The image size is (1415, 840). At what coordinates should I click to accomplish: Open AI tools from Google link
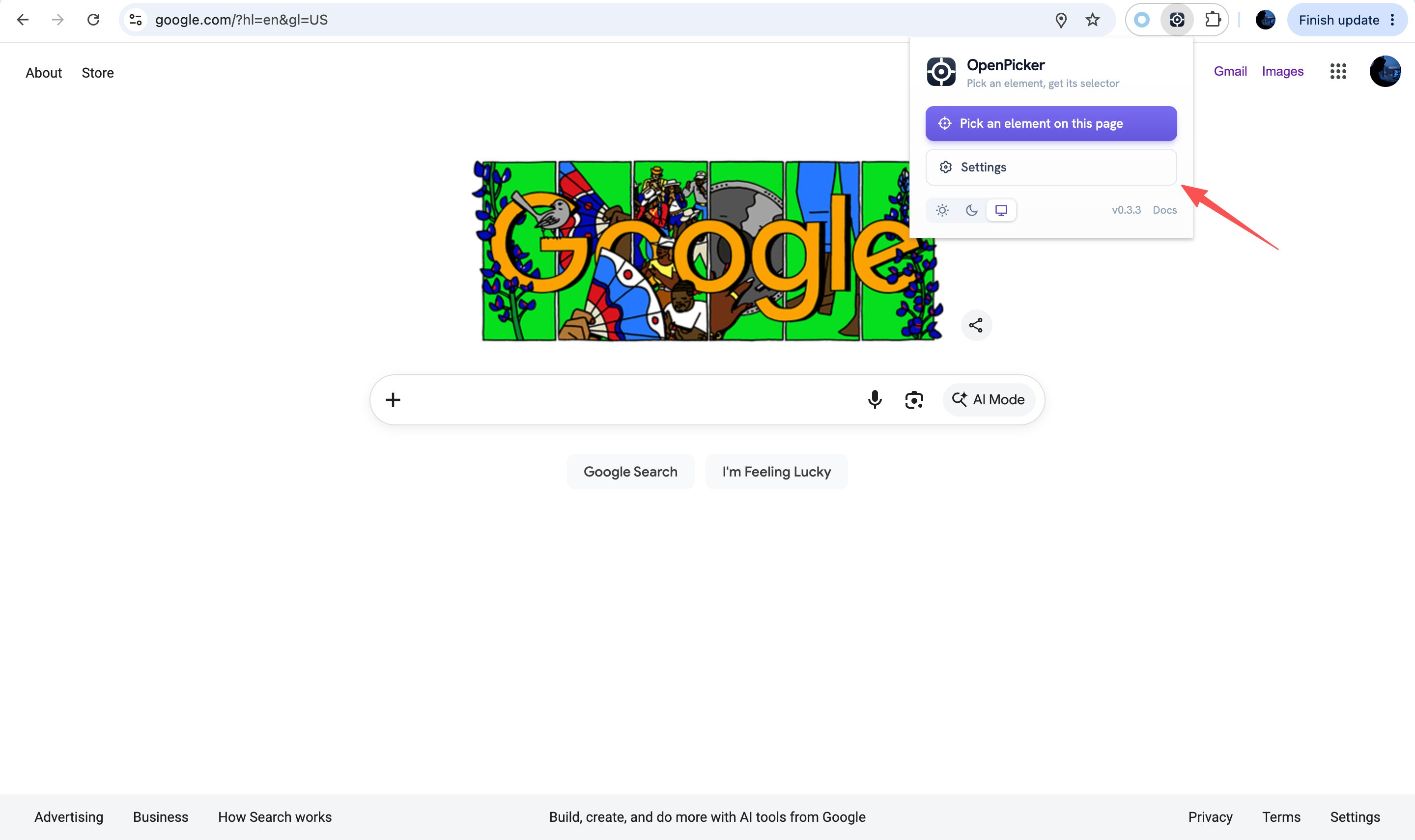(707, 817)
